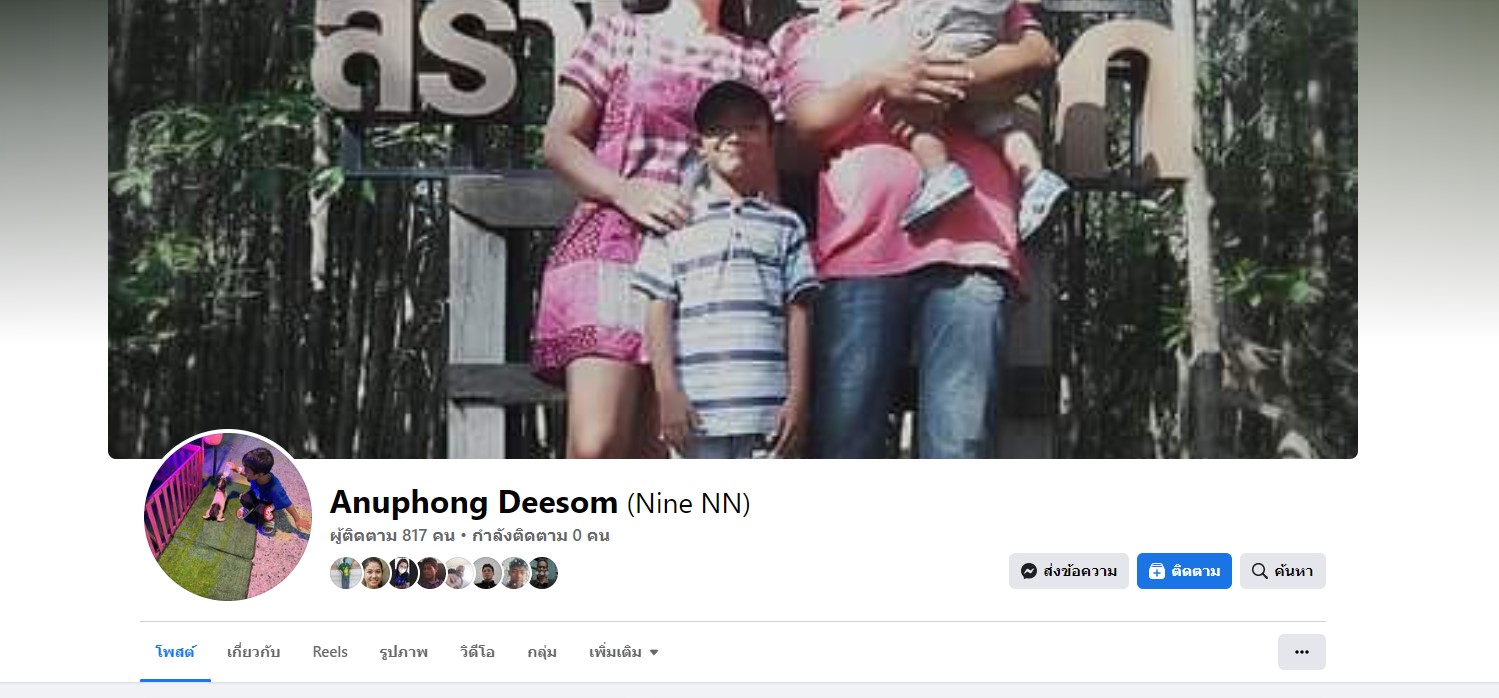
Task: Expand the เพิ่มเติม dropdown menu
Action: point(623,652)
